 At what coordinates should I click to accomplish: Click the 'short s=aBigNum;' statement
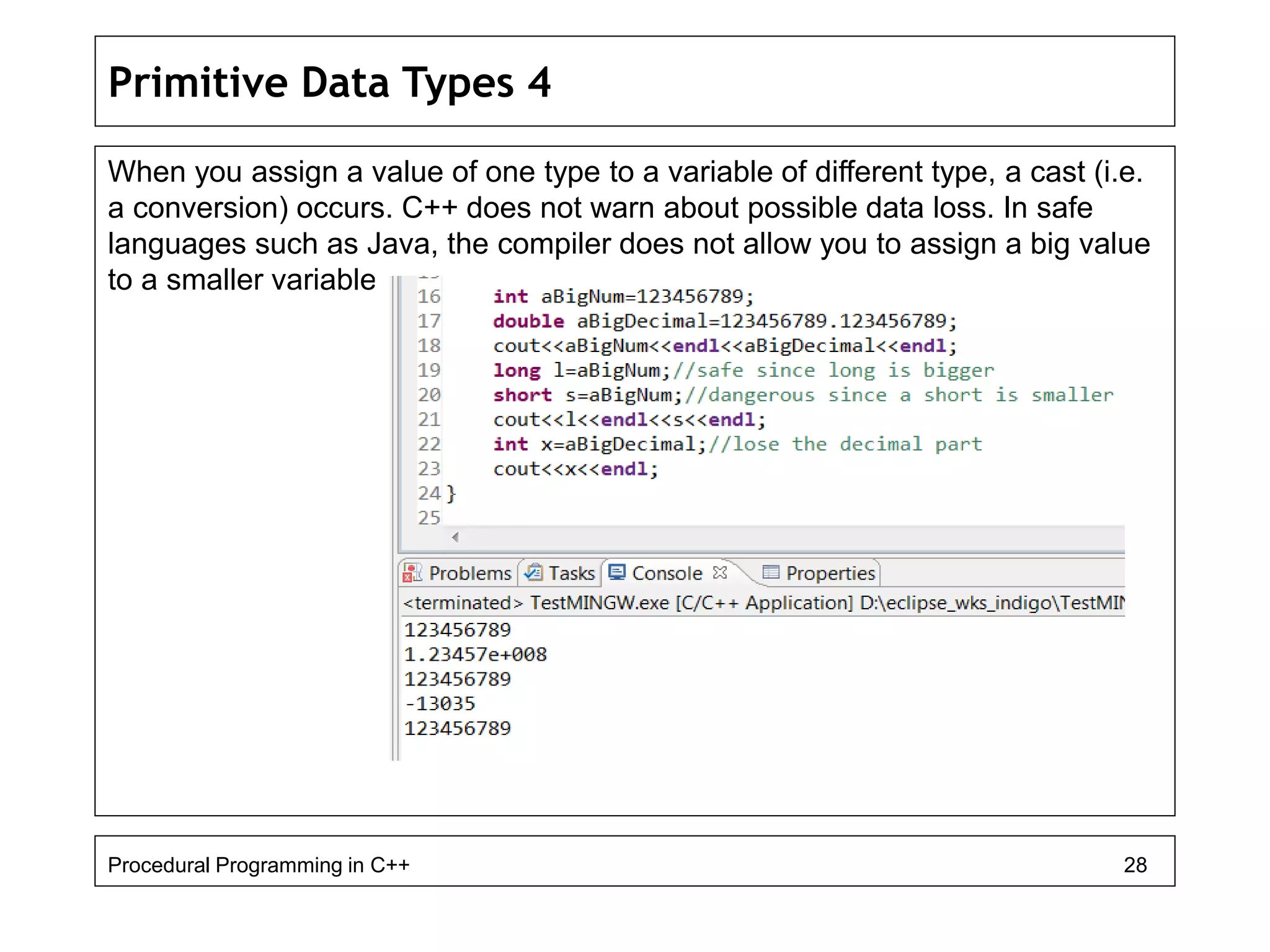(588, 395)
